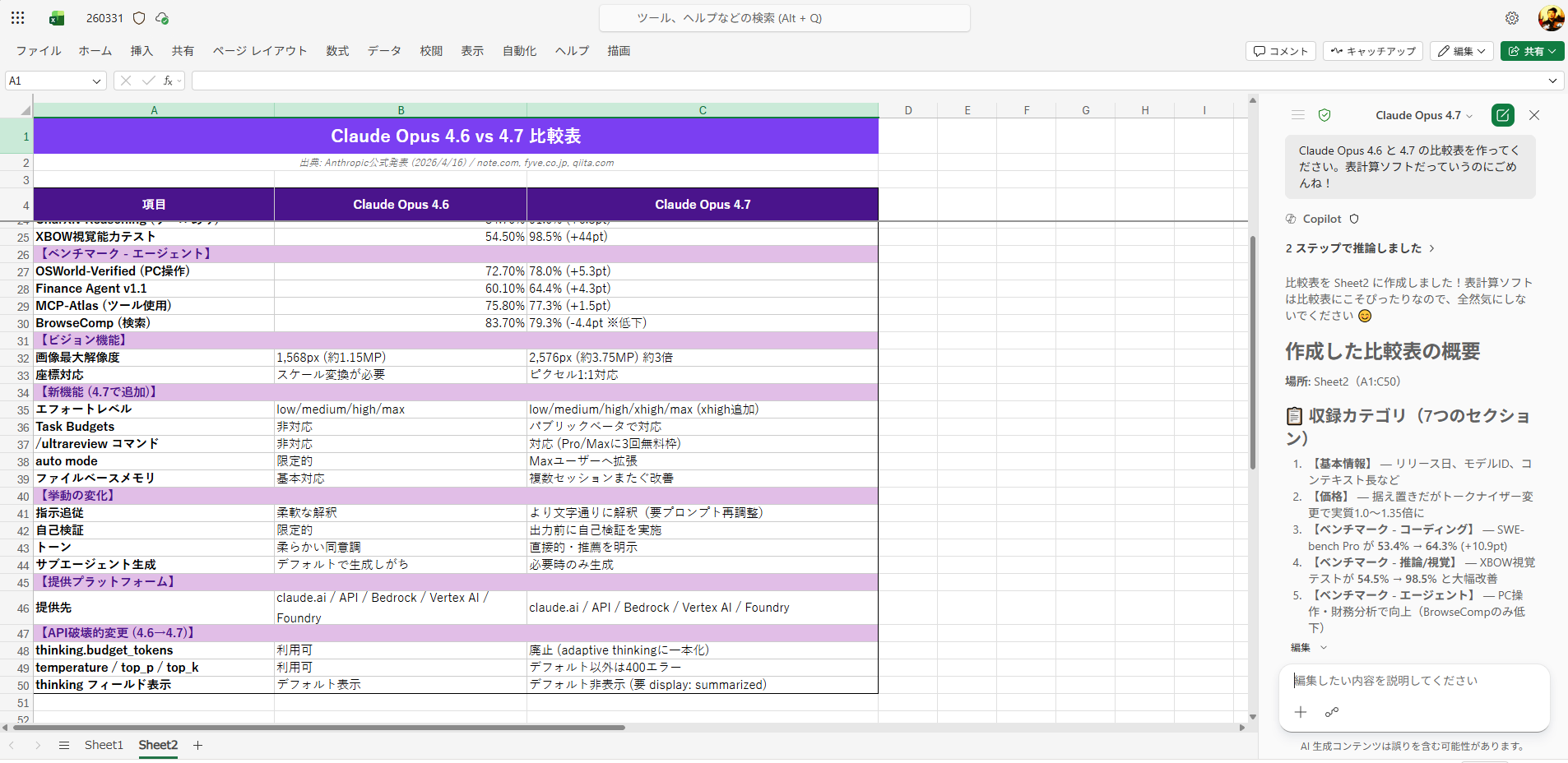Viewport: 1568px width, 763px height.
Task: Expand the 2 ステップで推論しました reasoning details
Action: coord(1360,248)
